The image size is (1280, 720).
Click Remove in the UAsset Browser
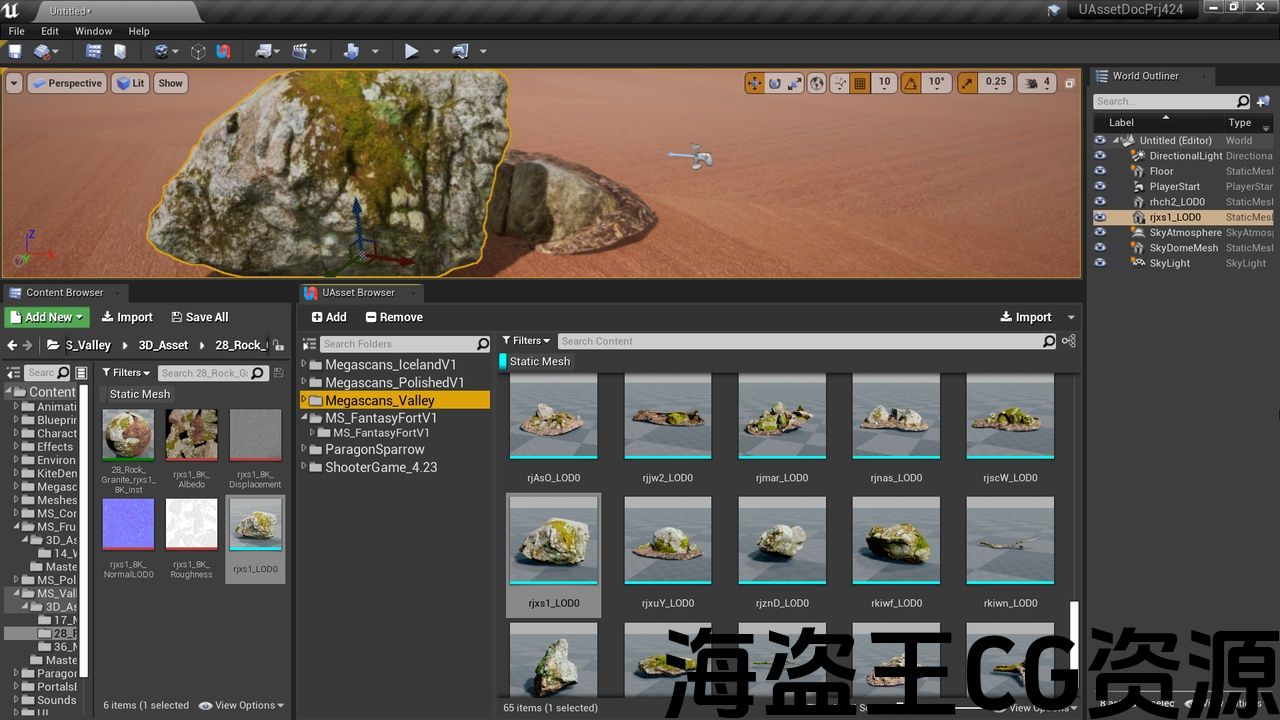click(x=394, y=317)
